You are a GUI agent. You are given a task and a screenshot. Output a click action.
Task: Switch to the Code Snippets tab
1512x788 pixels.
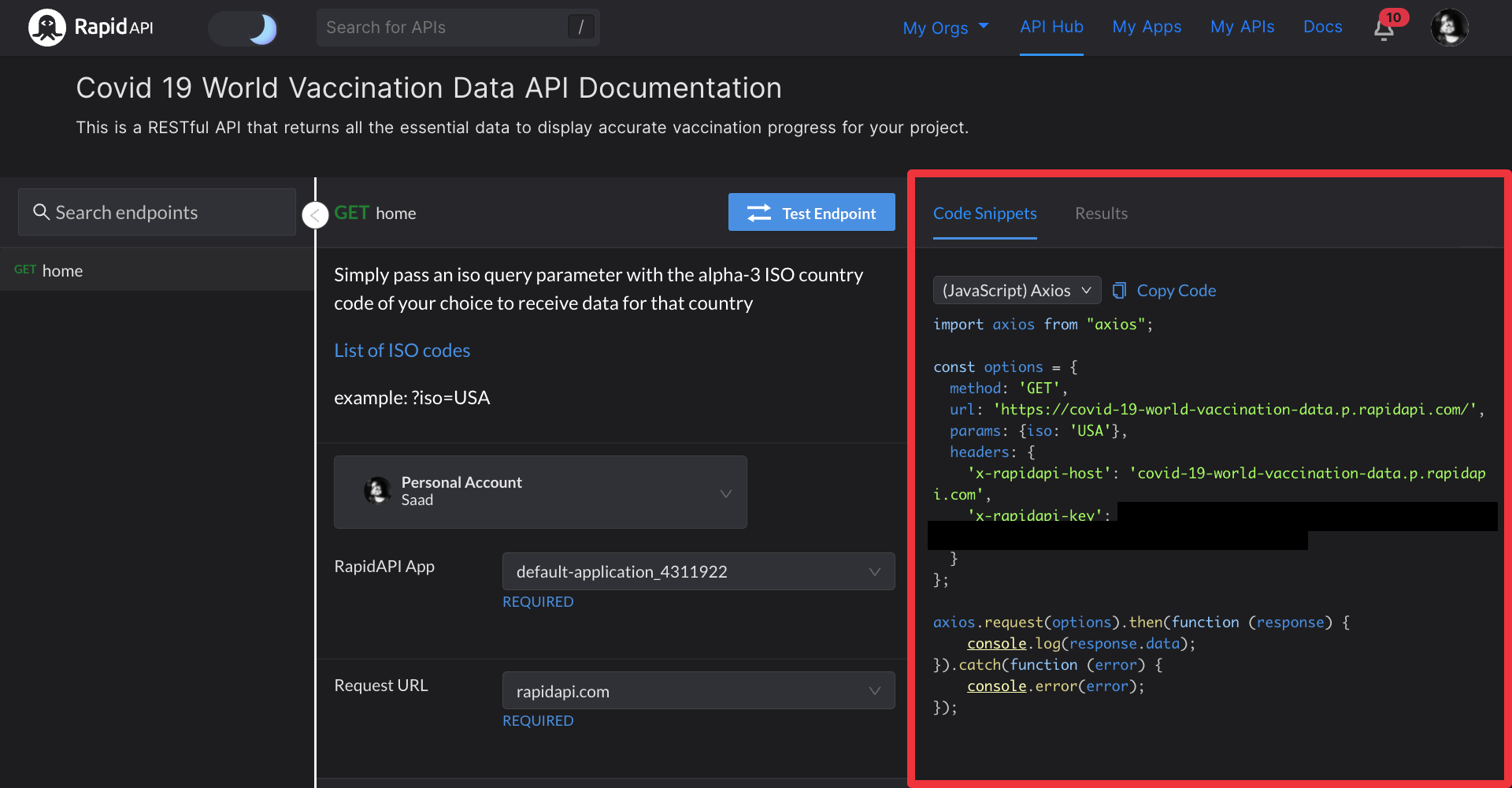coord(984,214)
